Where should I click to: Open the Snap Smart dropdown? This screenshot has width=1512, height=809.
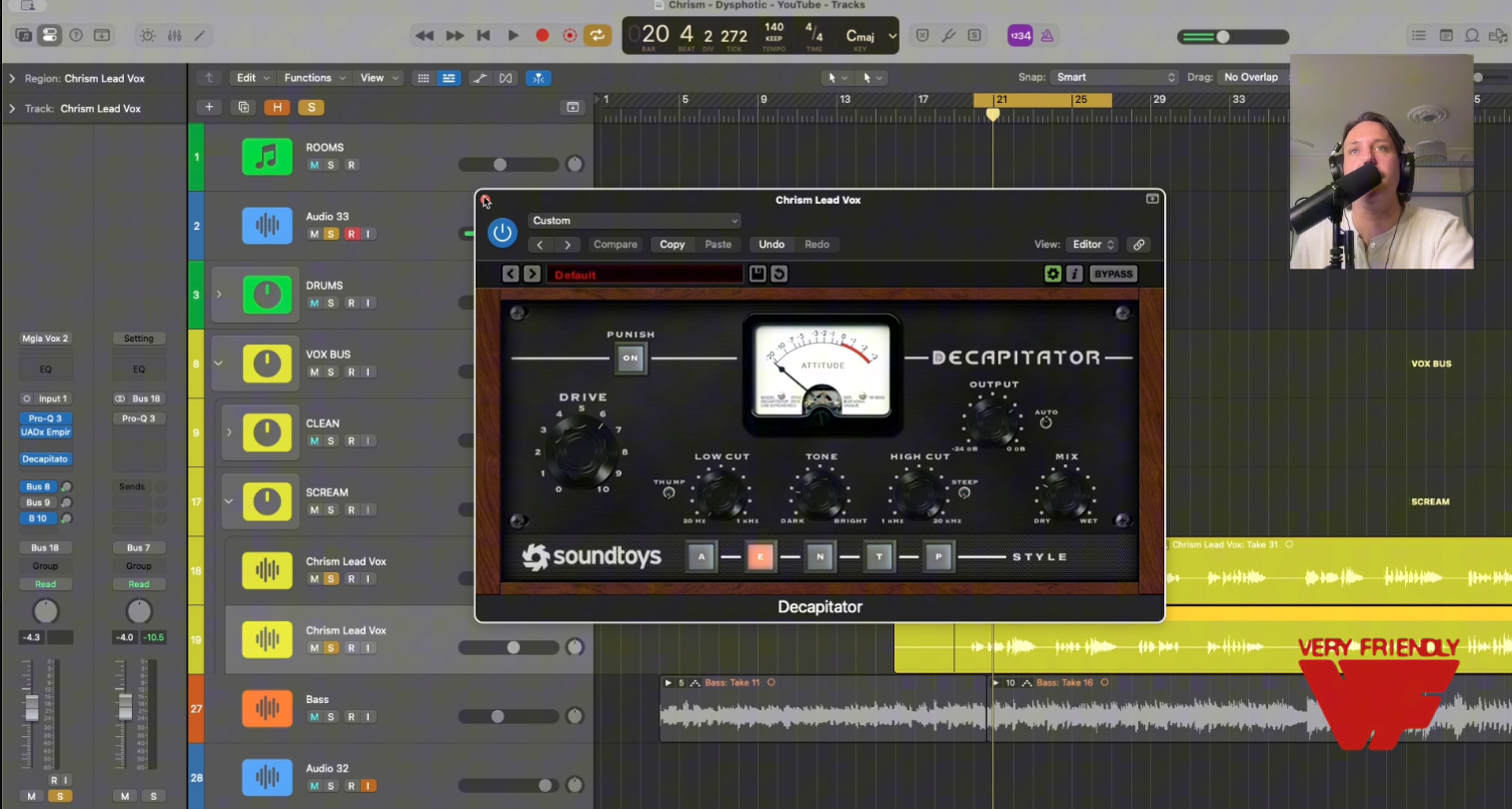point(1116,77)
